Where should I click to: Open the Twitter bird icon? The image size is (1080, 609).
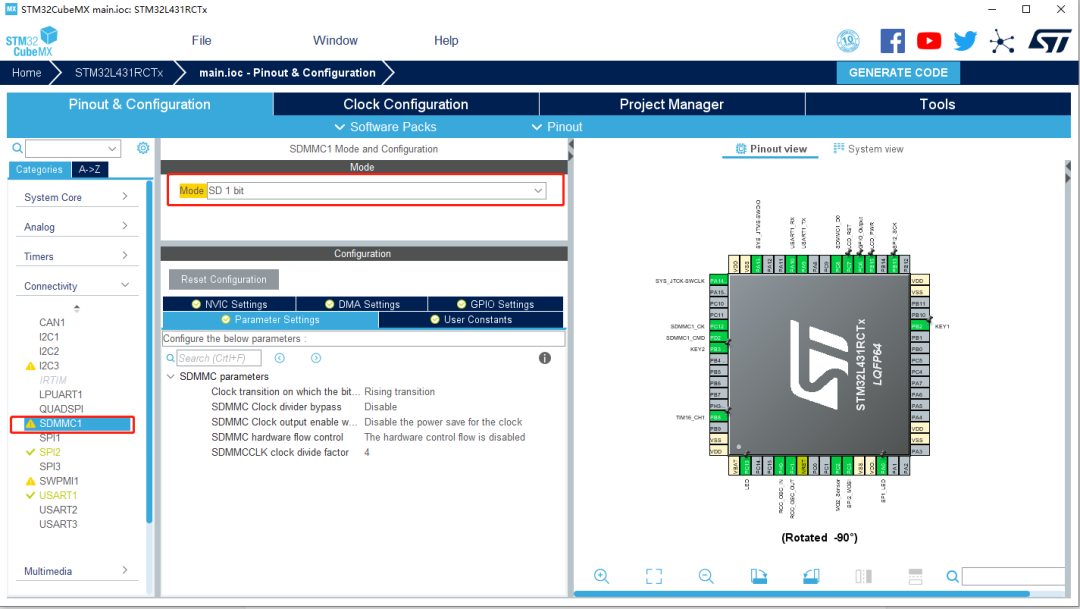[x=965, y=41]
